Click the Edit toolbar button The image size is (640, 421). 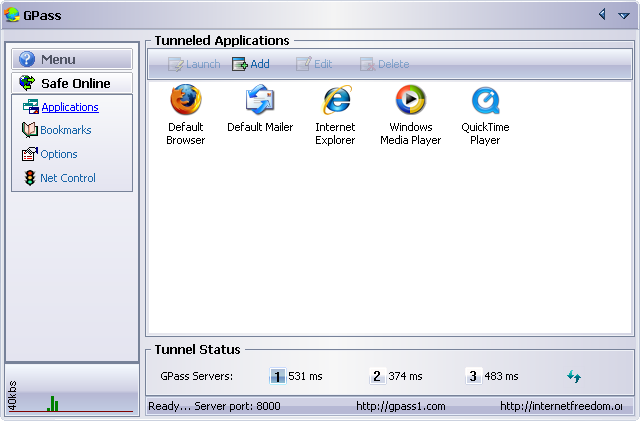pyautogui.click(x=314, y=64)
